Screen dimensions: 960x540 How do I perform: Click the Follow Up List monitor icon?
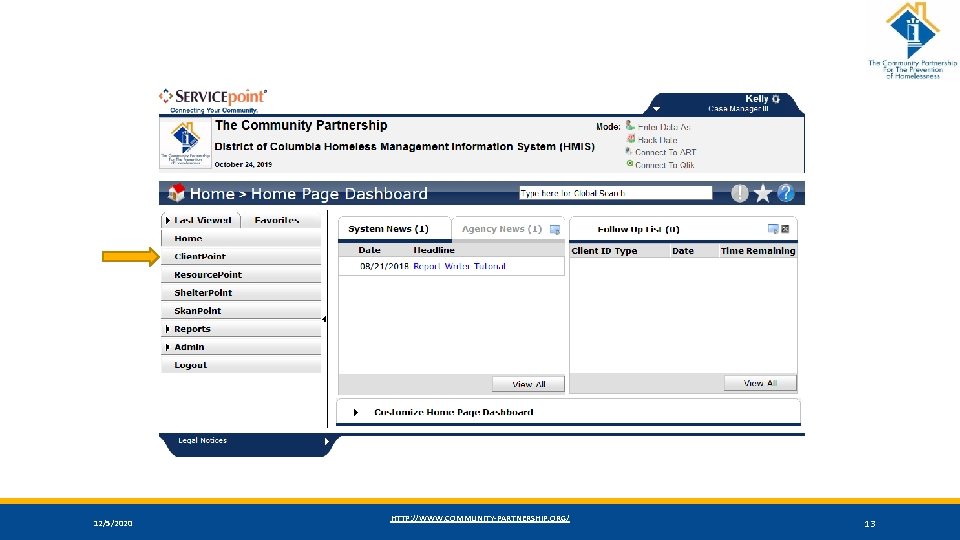click(773, 229)
